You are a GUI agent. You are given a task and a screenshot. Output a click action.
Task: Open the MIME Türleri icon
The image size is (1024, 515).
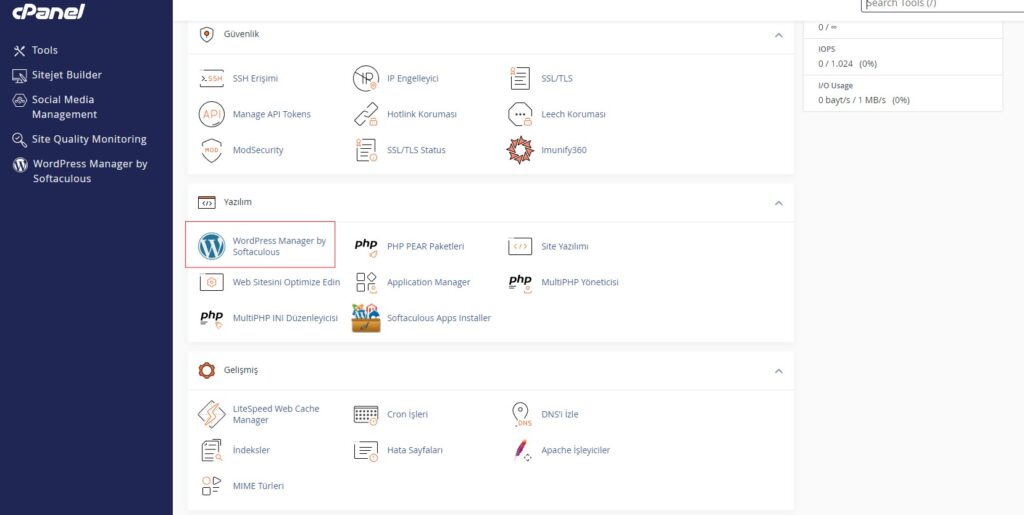pyautogui.click(x=212, y=486)
